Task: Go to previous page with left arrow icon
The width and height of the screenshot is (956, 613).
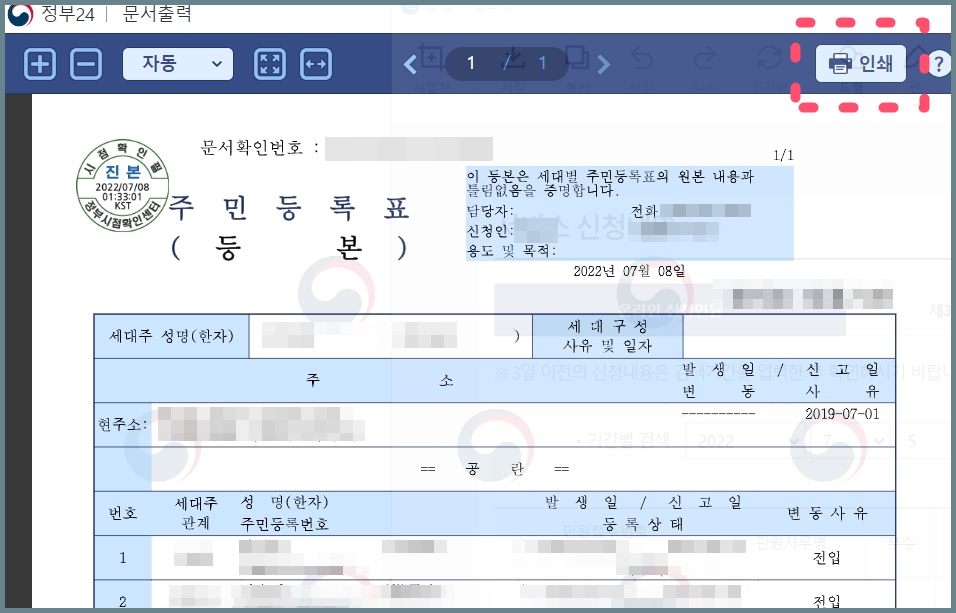Action: (409, 64)
